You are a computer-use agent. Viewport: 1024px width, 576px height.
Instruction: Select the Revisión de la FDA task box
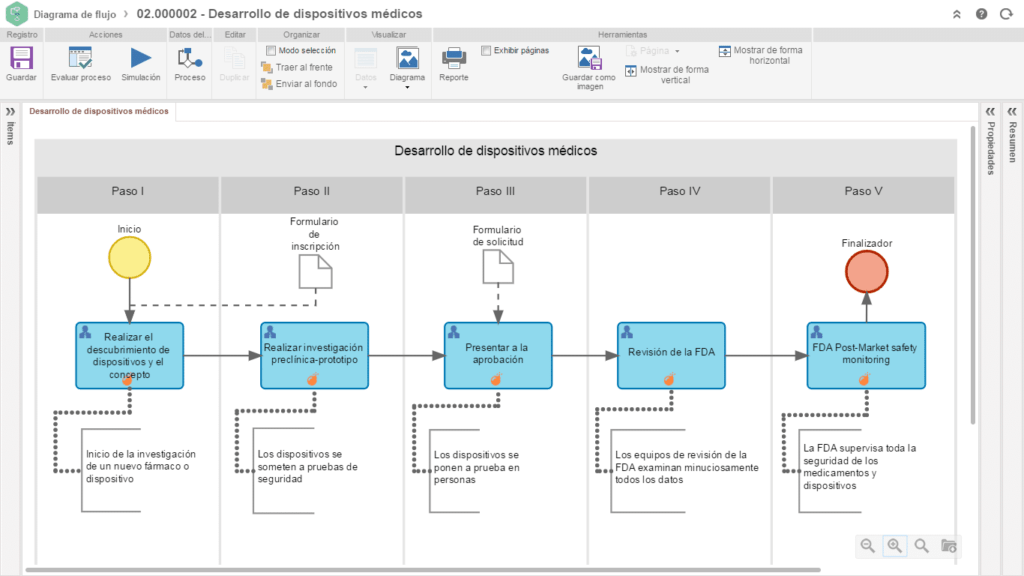pyautogui.click(x=672, y=354)
